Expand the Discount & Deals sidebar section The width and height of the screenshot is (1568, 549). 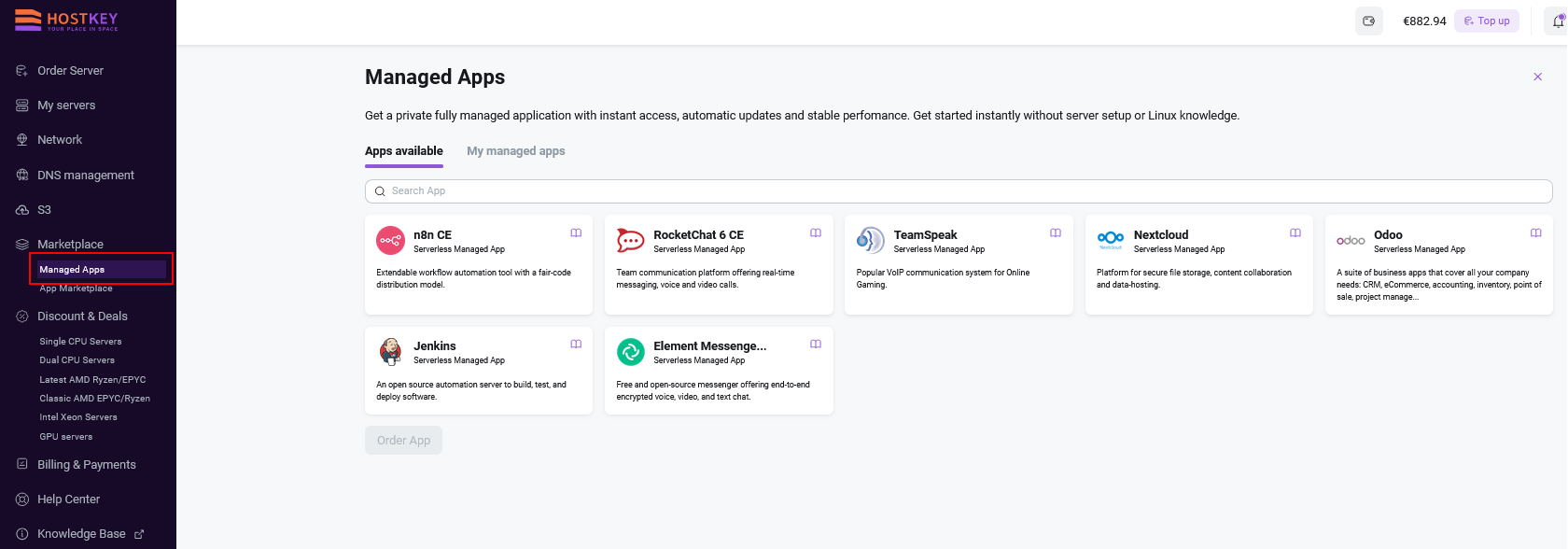coord(82,317)
